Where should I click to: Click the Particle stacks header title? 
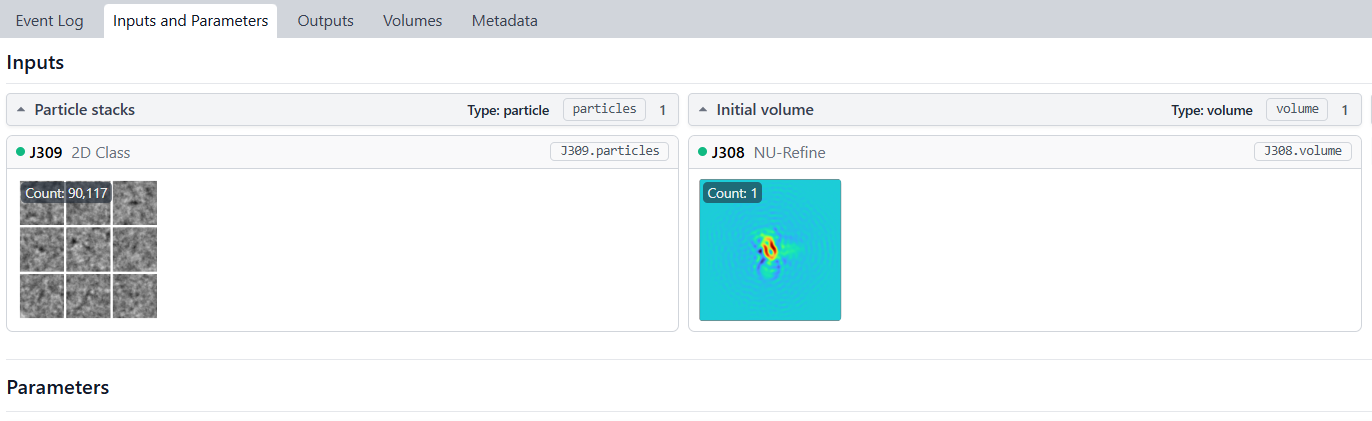(84, 110)
